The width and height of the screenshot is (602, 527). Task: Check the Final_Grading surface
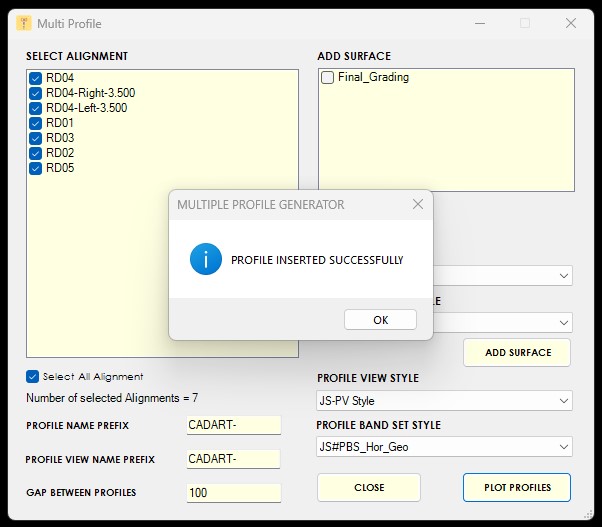tap(327, 78)
